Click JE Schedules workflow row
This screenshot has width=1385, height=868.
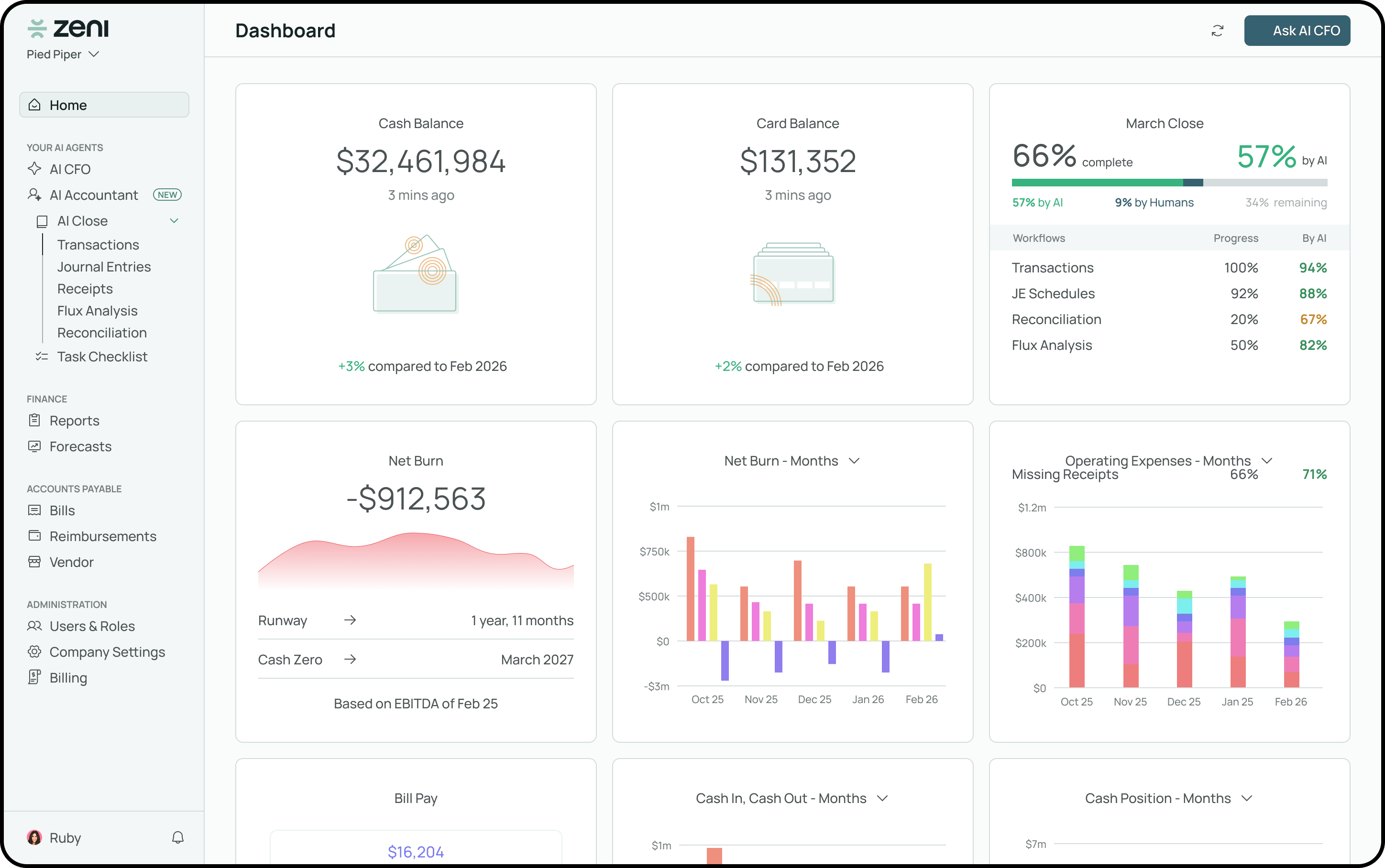(x=1169, y=293)
